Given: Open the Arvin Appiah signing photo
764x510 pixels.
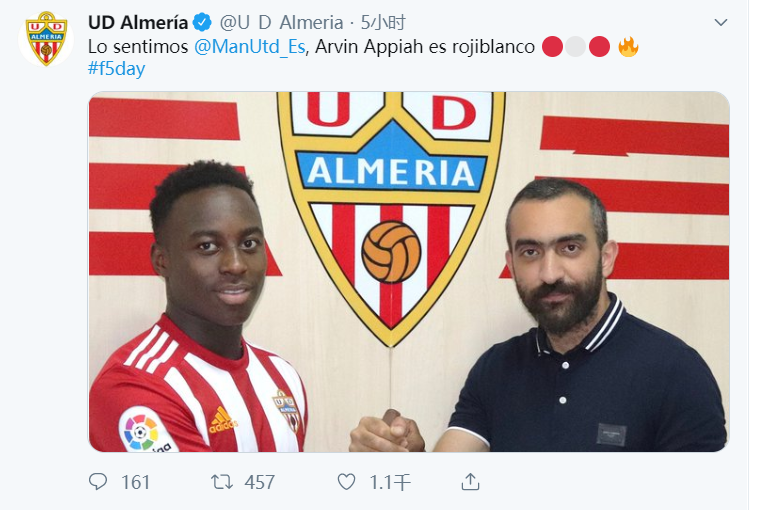Looking at the screenshot, I should tap(409, 272).
